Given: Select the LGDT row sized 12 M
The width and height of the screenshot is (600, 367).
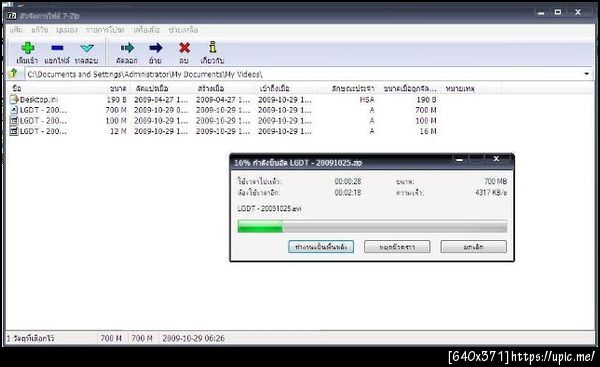Looking at the screenshot, I should (223, 131).
